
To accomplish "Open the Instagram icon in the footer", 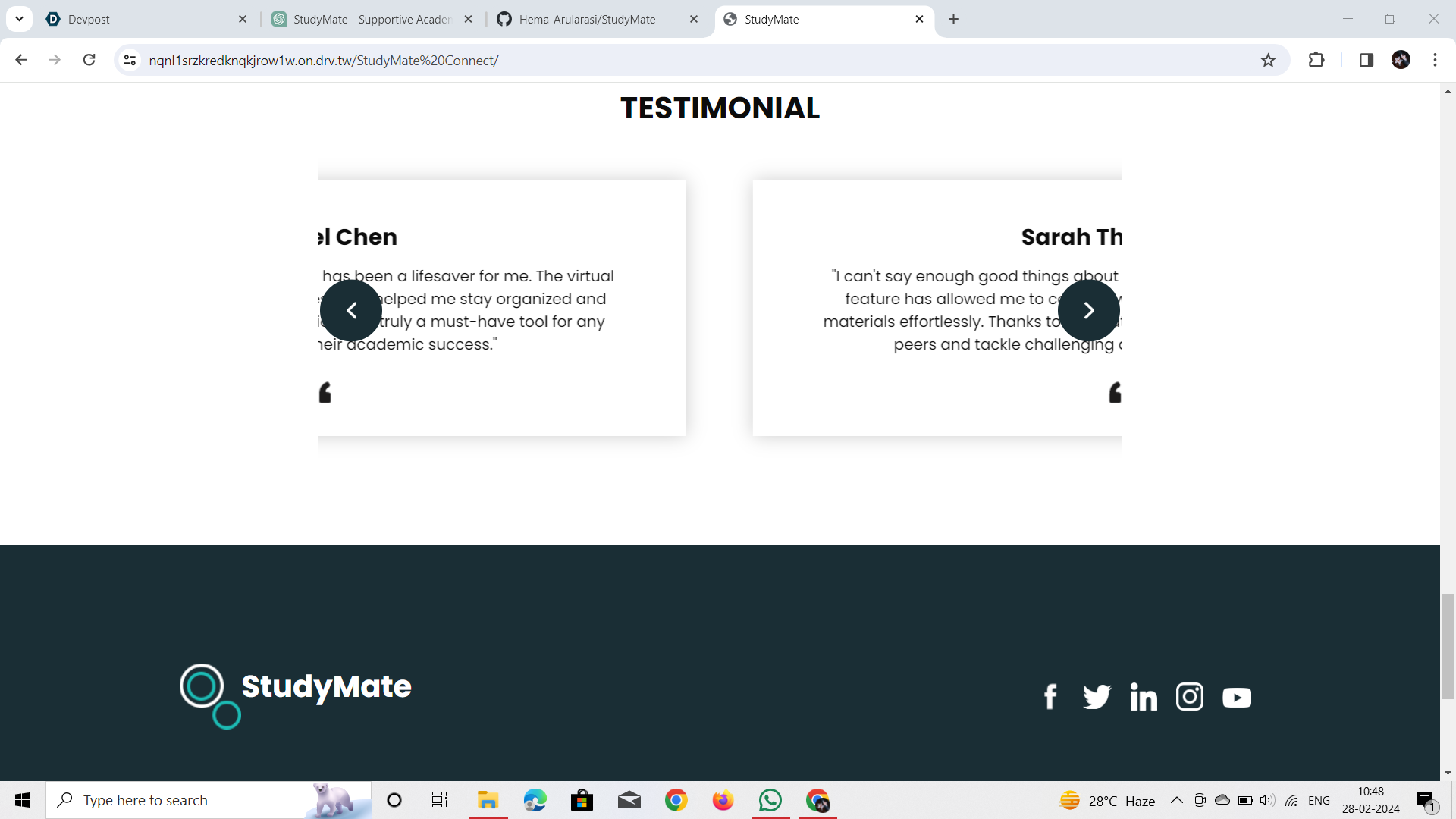I will 1190,696.
